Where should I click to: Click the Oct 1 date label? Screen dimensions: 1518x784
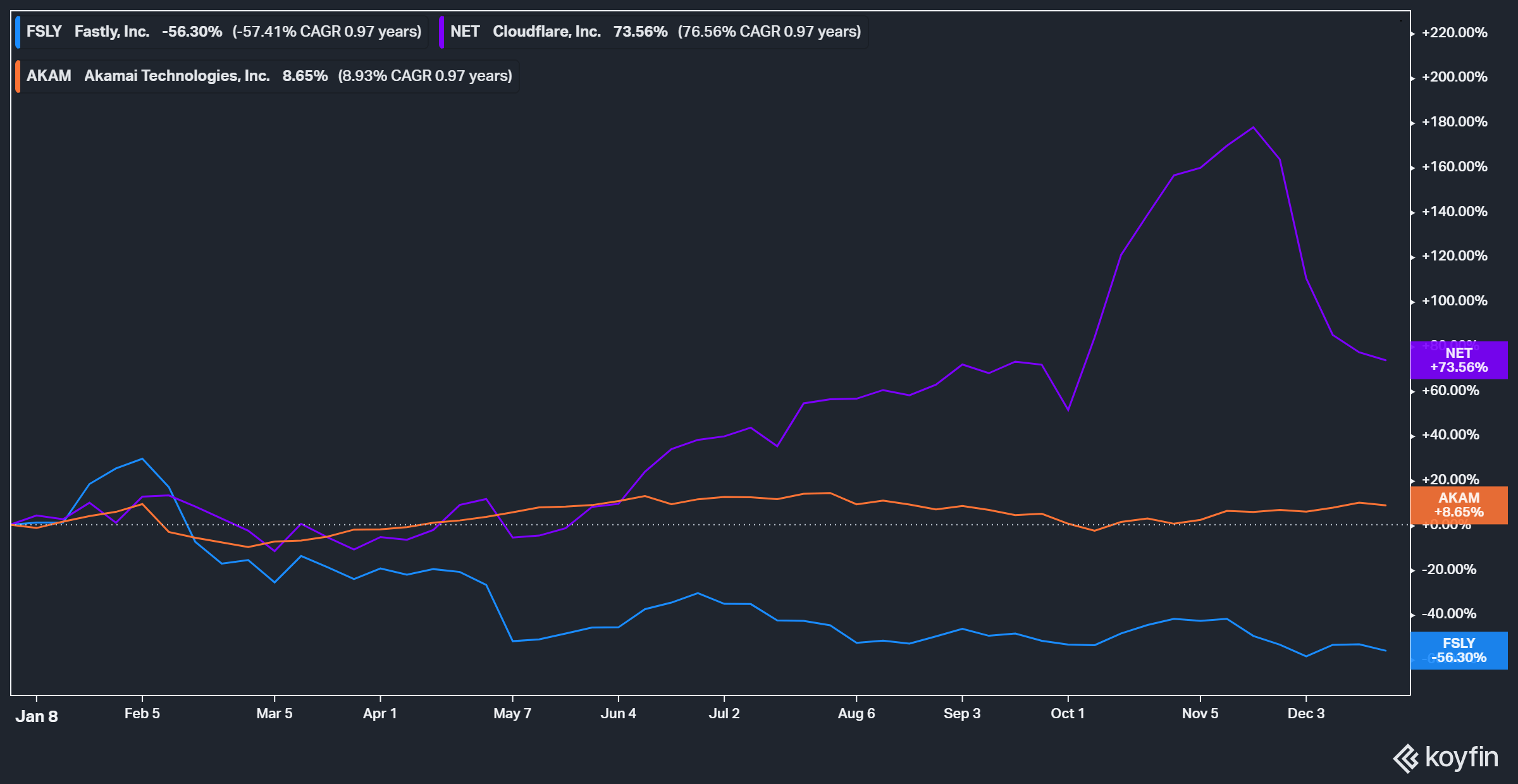click(1068, 713)
